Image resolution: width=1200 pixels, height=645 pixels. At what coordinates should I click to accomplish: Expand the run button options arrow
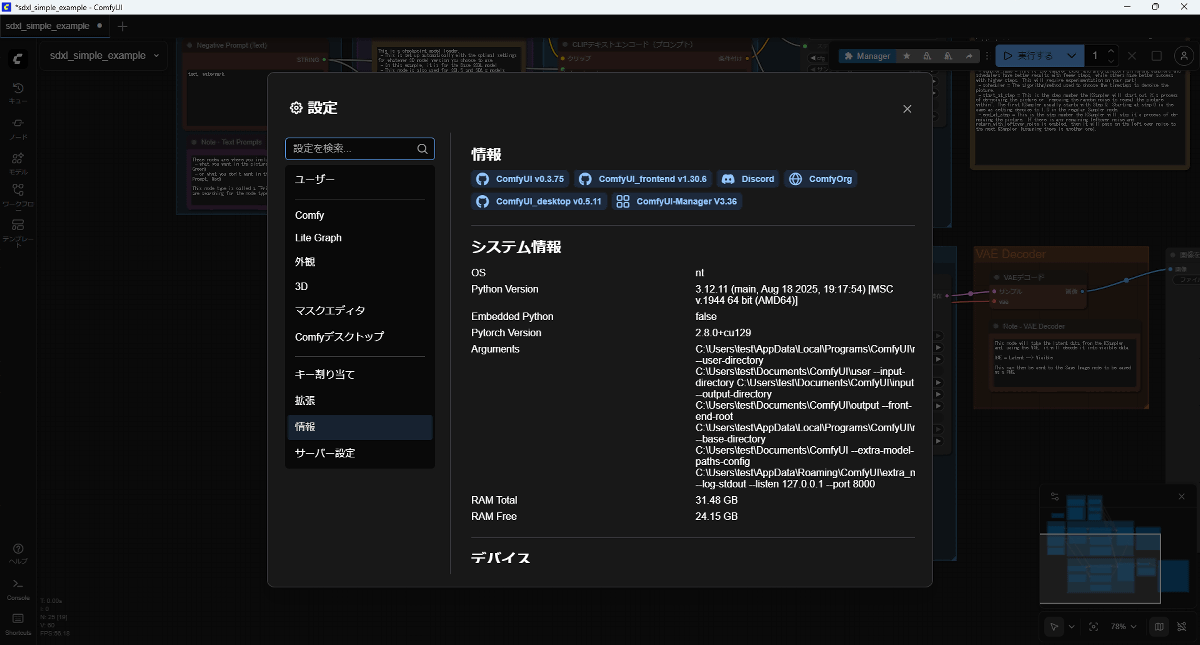click(x=1072, y=56)
